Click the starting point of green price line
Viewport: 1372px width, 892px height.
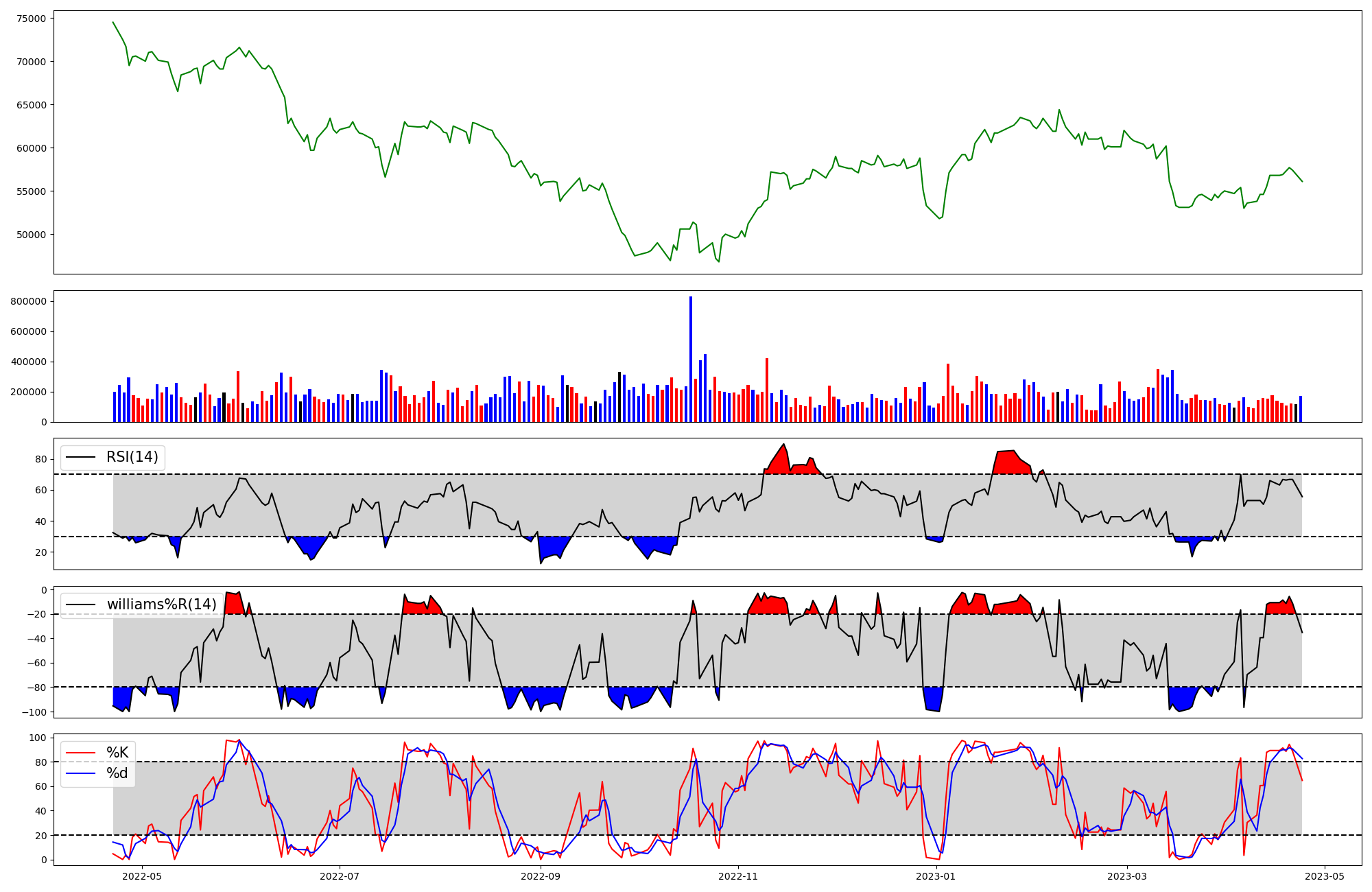(x=113, y=22)
